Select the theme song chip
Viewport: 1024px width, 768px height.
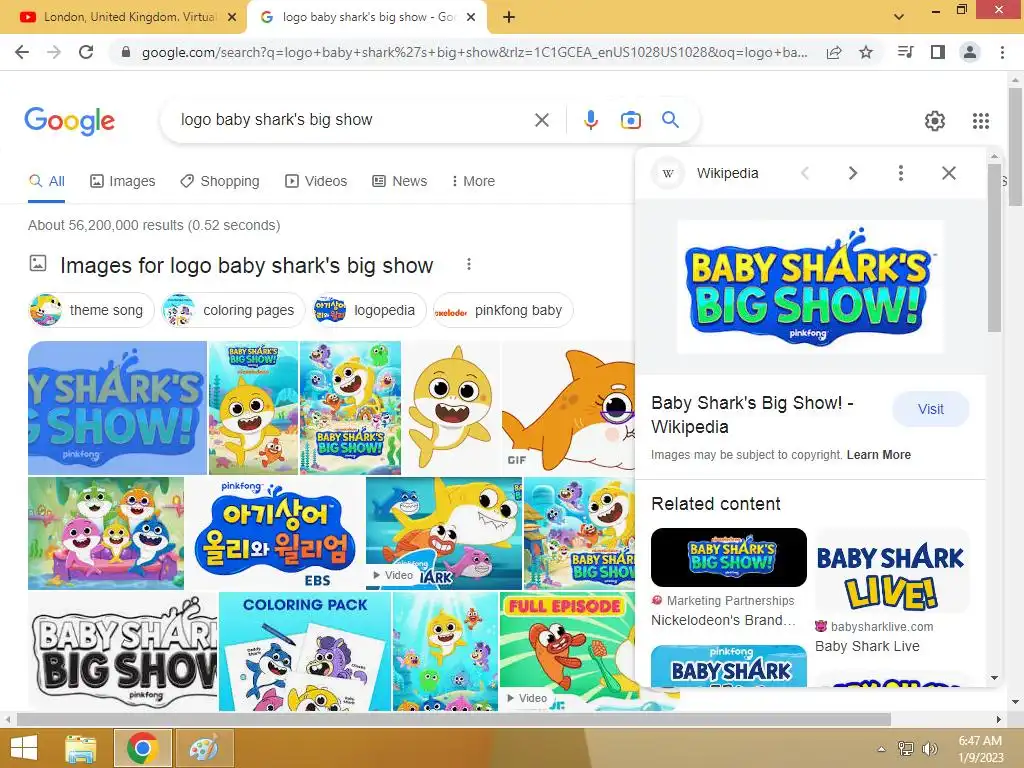pyautogui.click(x=91, y=310)
